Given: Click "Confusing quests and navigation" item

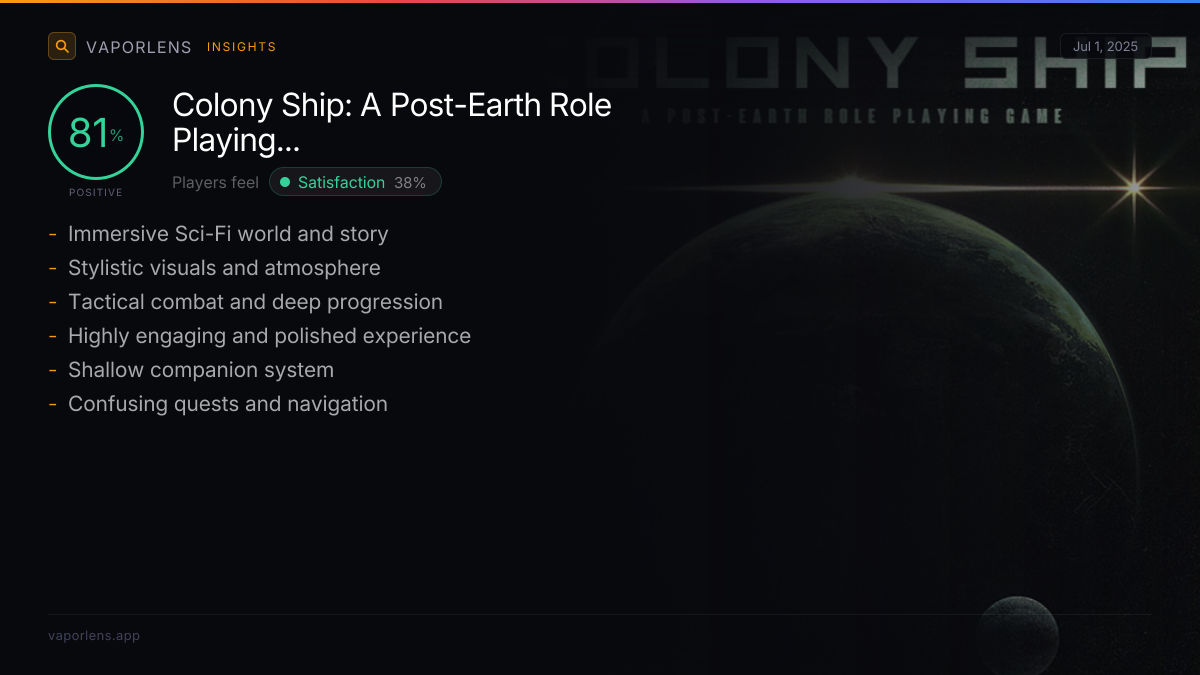Looking at the screenshot, I should point(227,404).
